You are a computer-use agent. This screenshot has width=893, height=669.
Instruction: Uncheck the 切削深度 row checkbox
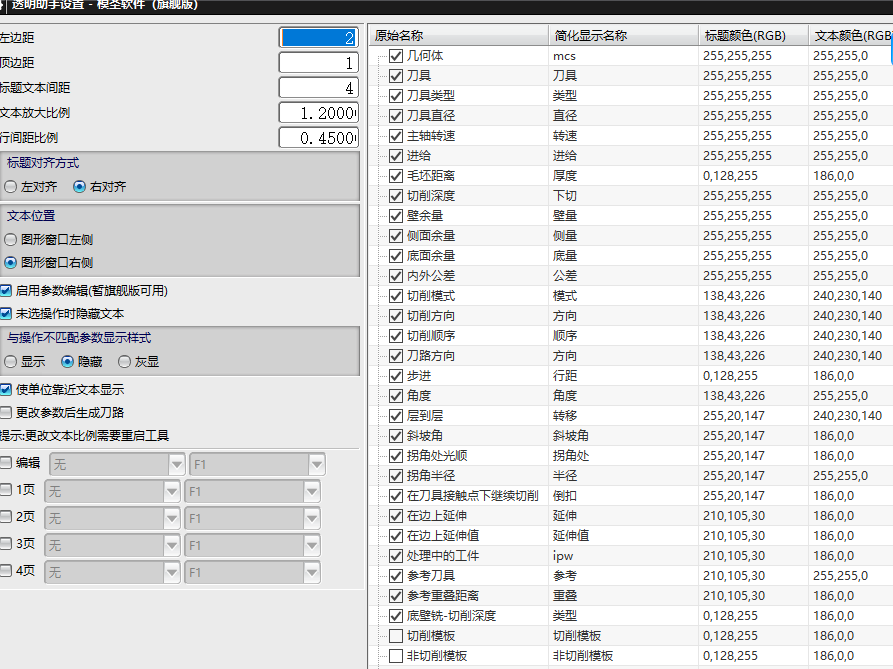[x=396, y=196]
